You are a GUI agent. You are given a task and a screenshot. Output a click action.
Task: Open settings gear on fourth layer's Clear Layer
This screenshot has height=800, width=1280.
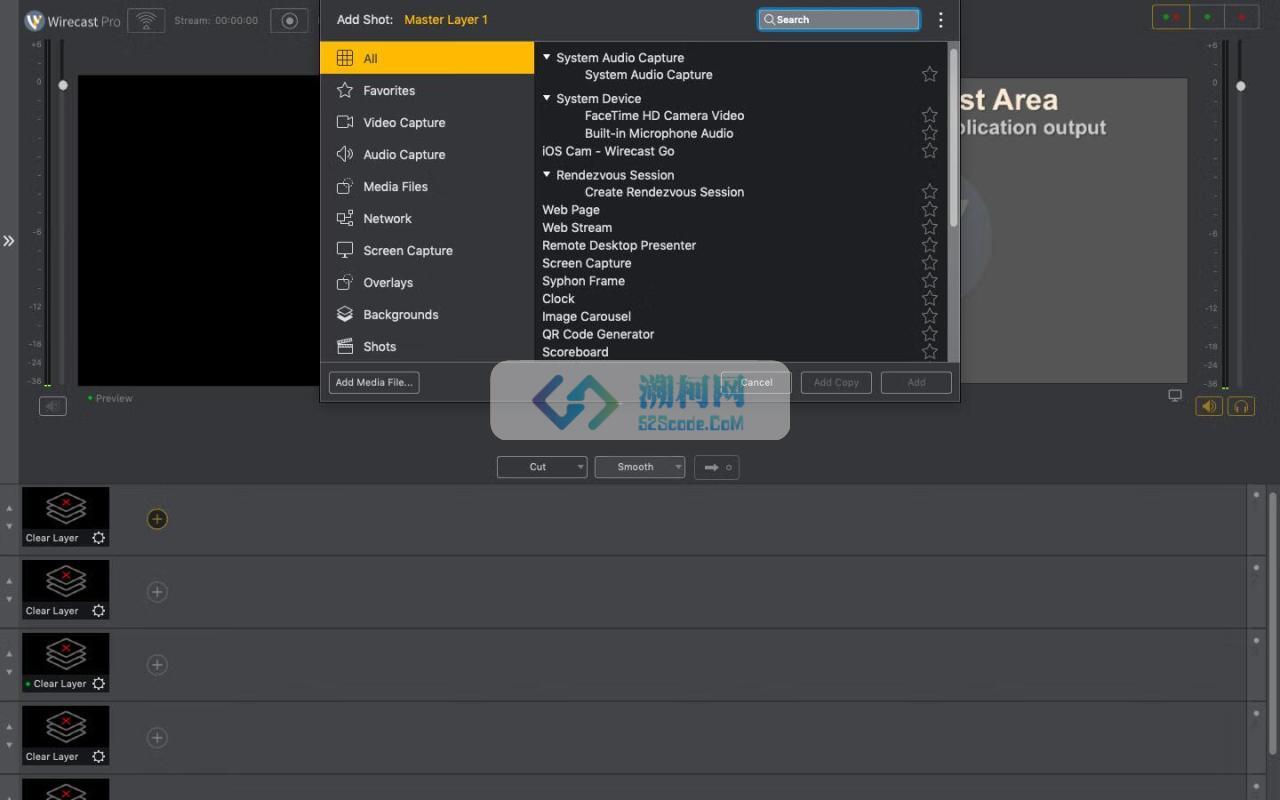[x=98, y=757]
